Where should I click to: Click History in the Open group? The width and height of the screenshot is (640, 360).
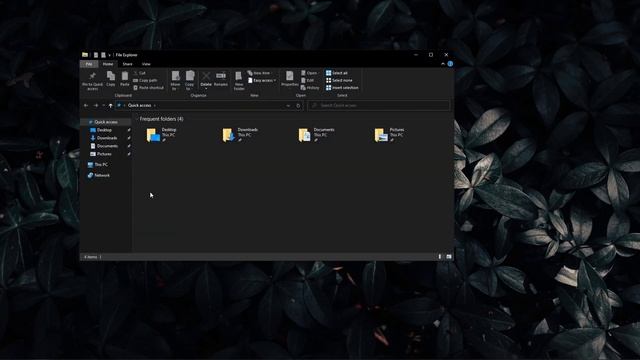[x=310, y=88]
